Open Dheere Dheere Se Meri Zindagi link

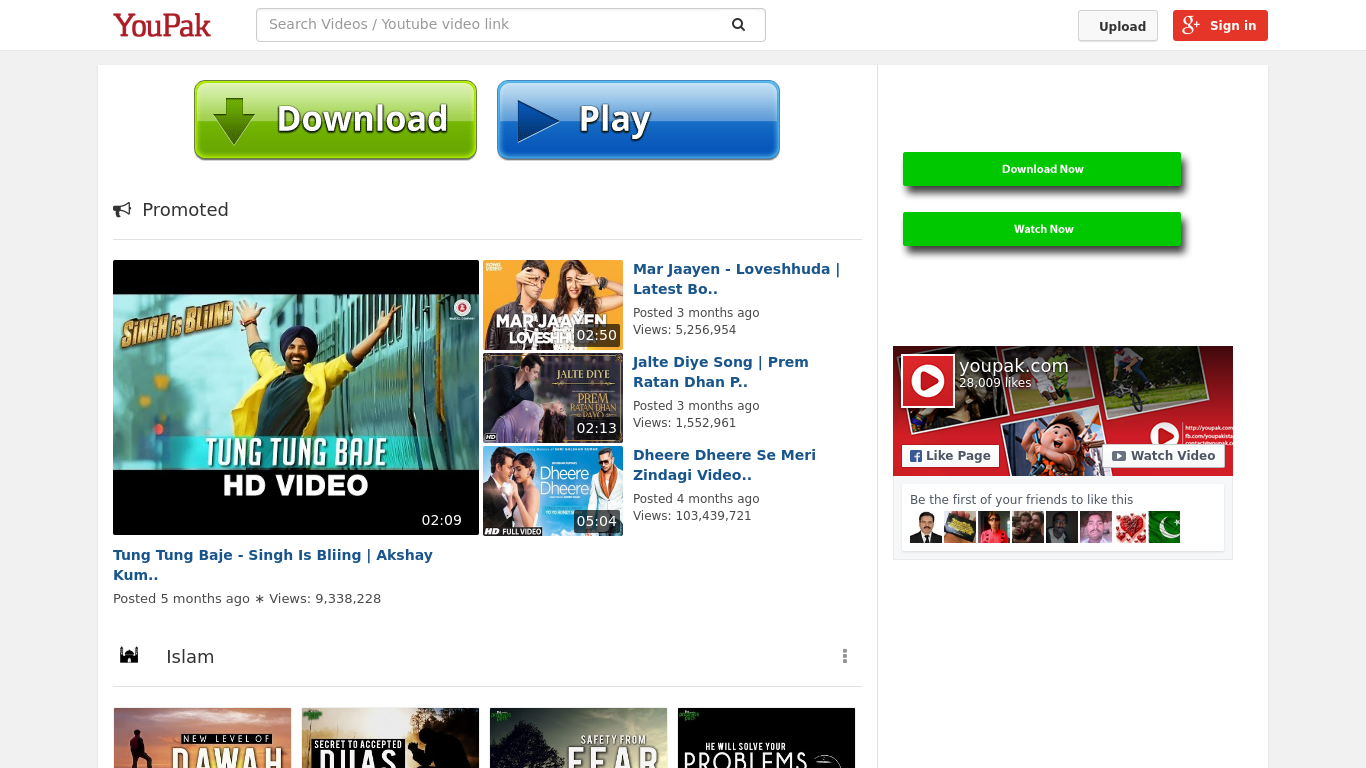(724, 465)
